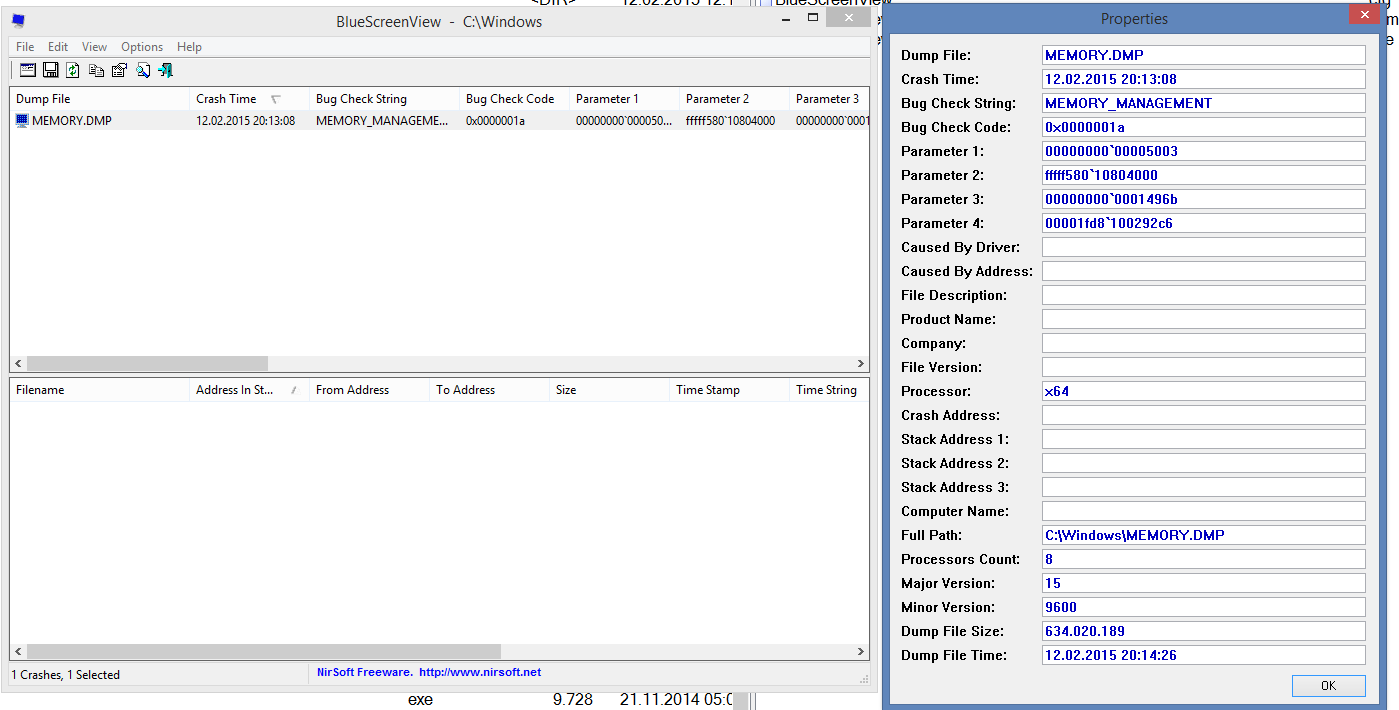The width and height of the screenshot is (1399, 710).
Task: Sort by Bug Check Code column header
Action: coord(514,99)
